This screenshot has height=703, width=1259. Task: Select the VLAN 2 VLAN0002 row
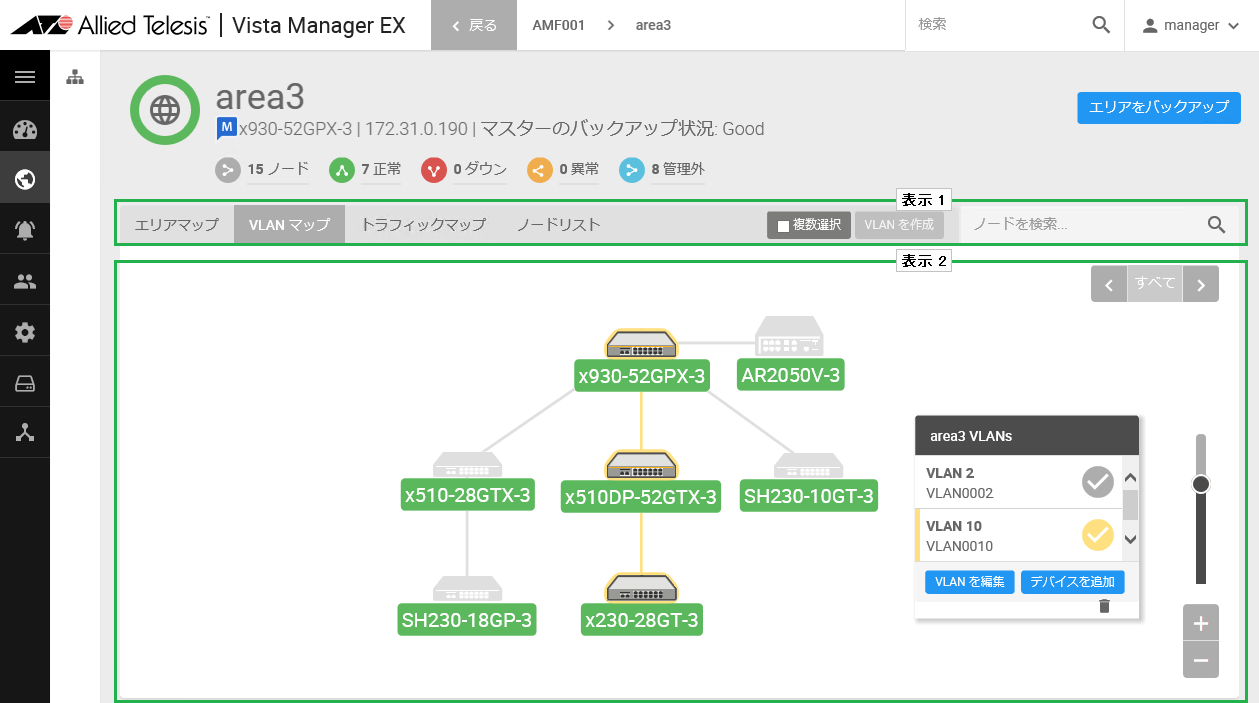point(1018,482)
